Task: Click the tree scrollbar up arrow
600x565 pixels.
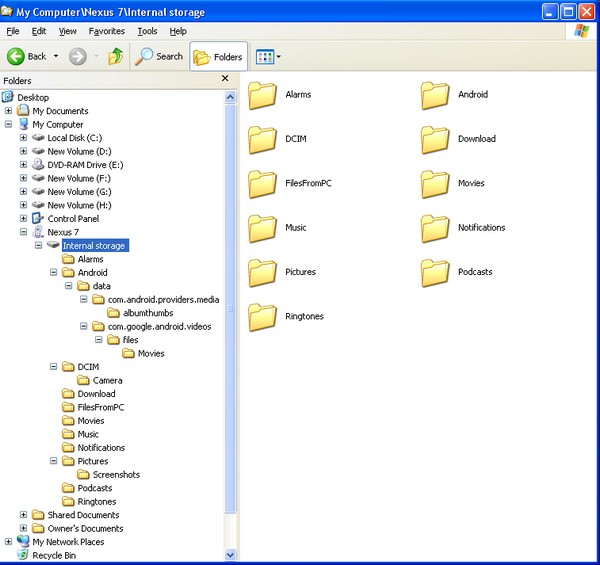Action: [x=230, y=97]
